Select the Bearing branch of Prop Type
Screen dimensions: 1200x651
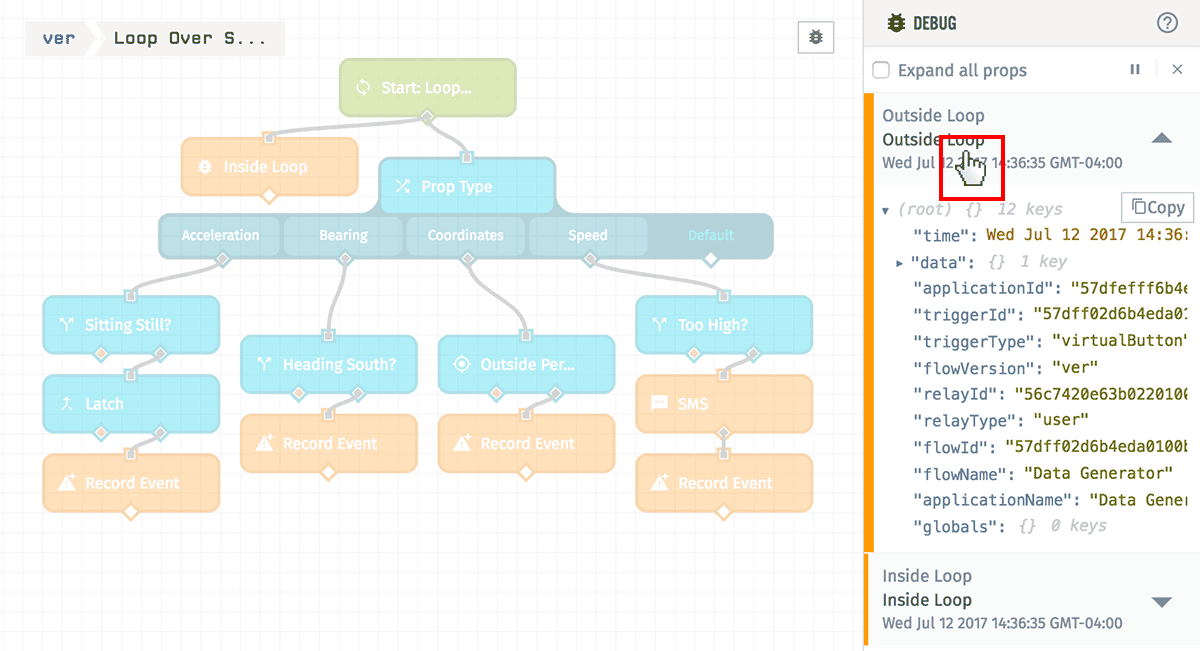[344, 236]
